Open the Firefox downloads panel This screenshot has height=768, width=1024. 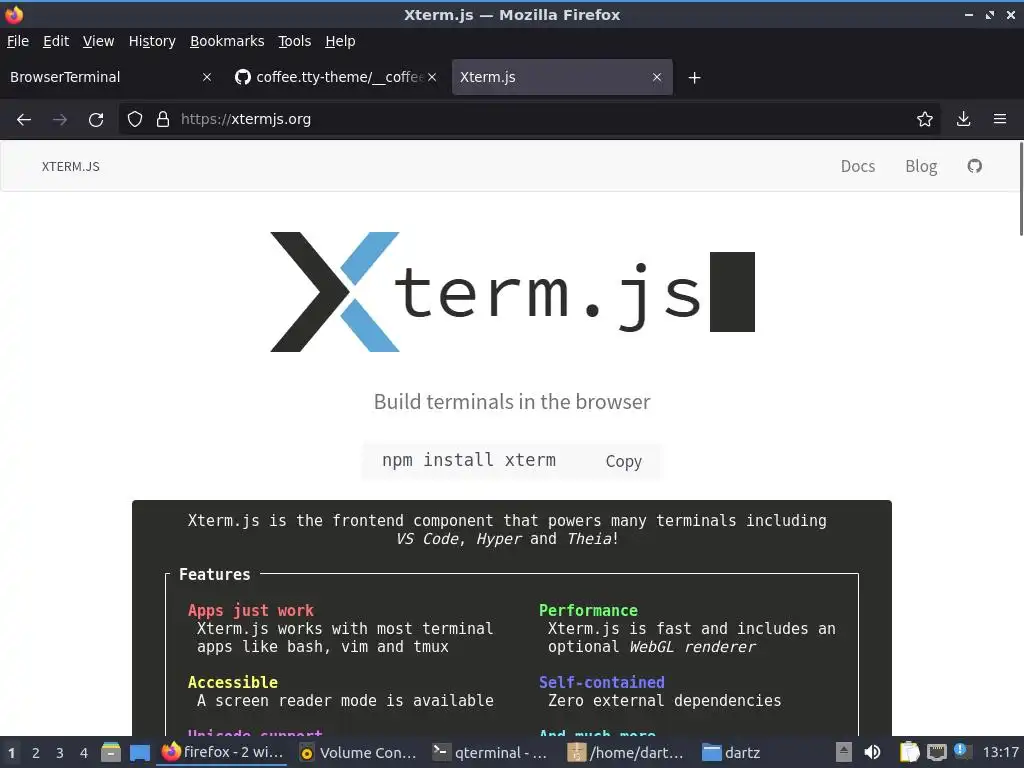coord(963,119)
